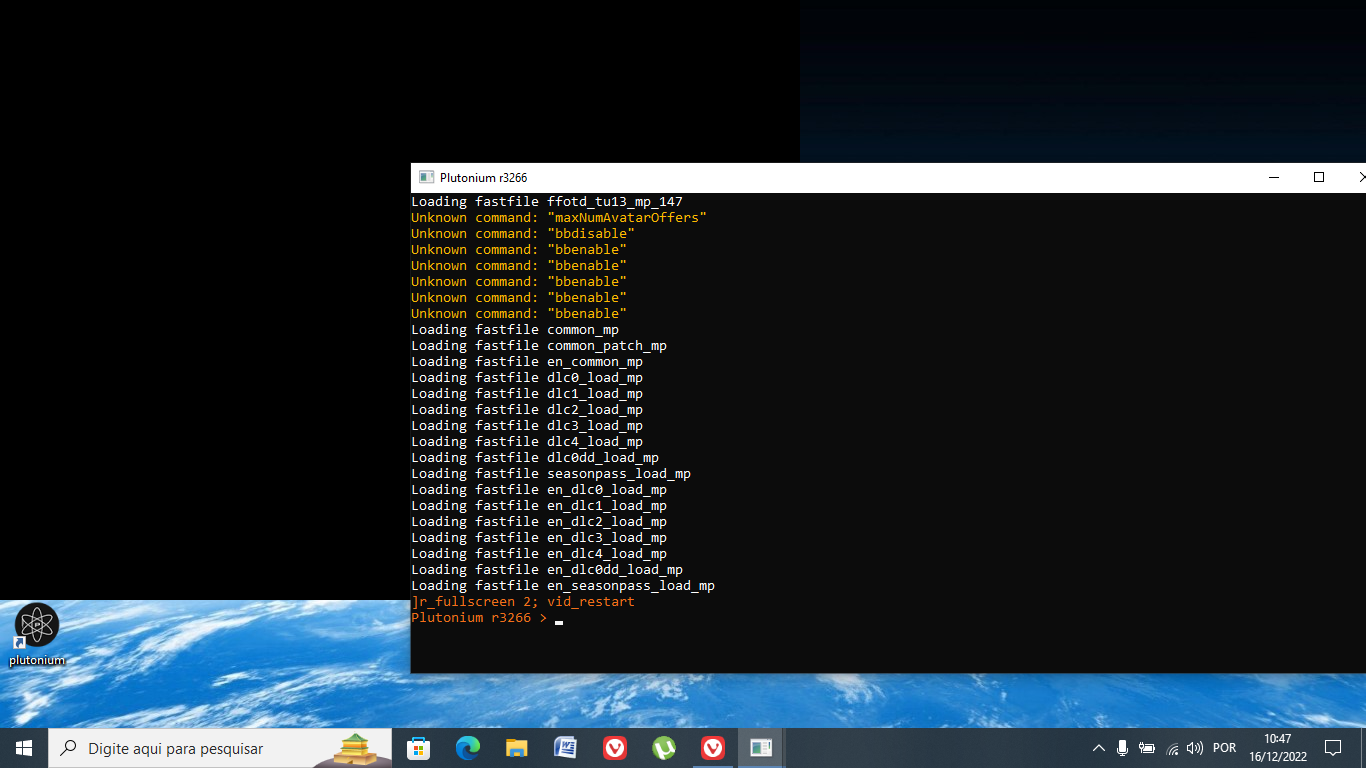Click the microphone tray icon
Screen dimensions: 1366x768
pos(1122,748)
